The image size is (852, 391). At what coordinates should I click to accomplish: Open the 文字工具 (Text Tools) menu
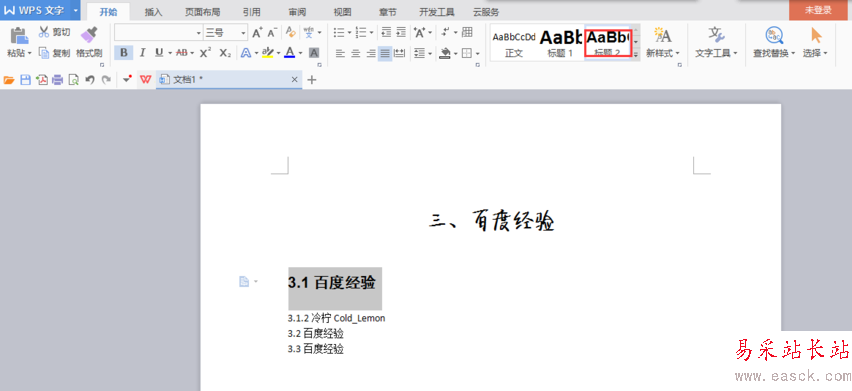pos(716,42)
